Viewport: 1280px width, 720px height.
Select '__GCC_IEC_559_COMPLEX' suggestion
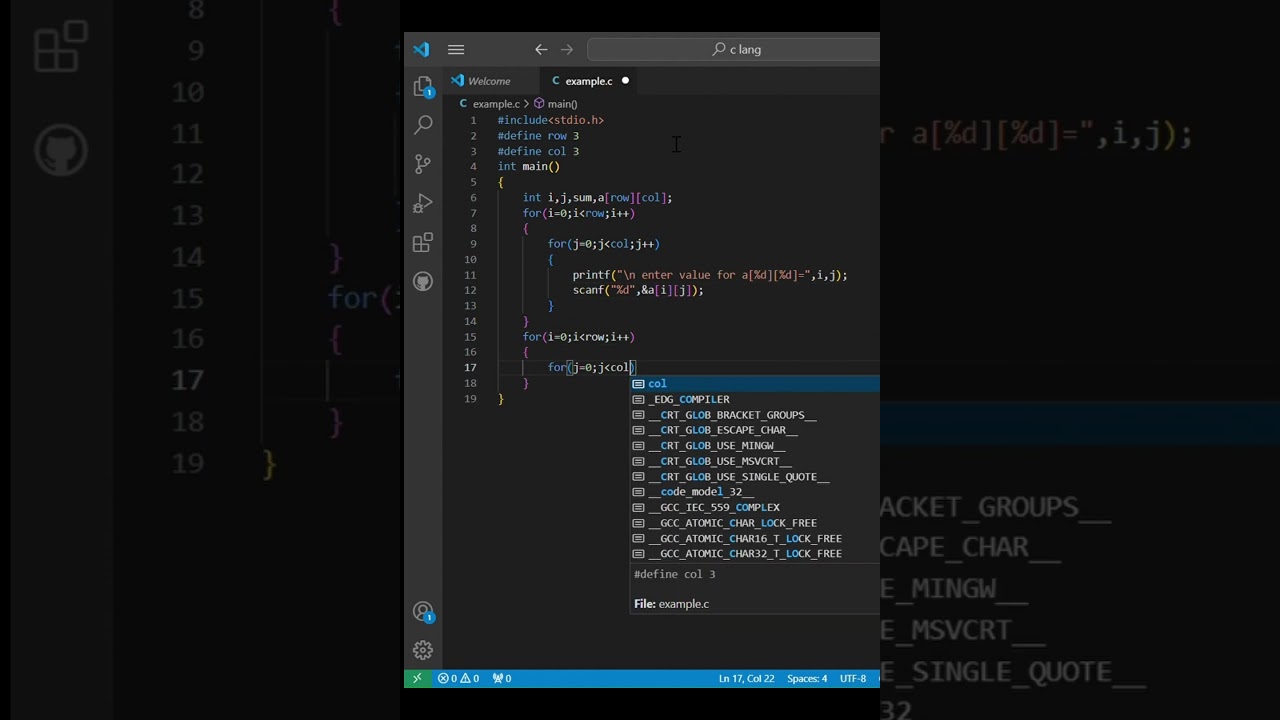755,507
